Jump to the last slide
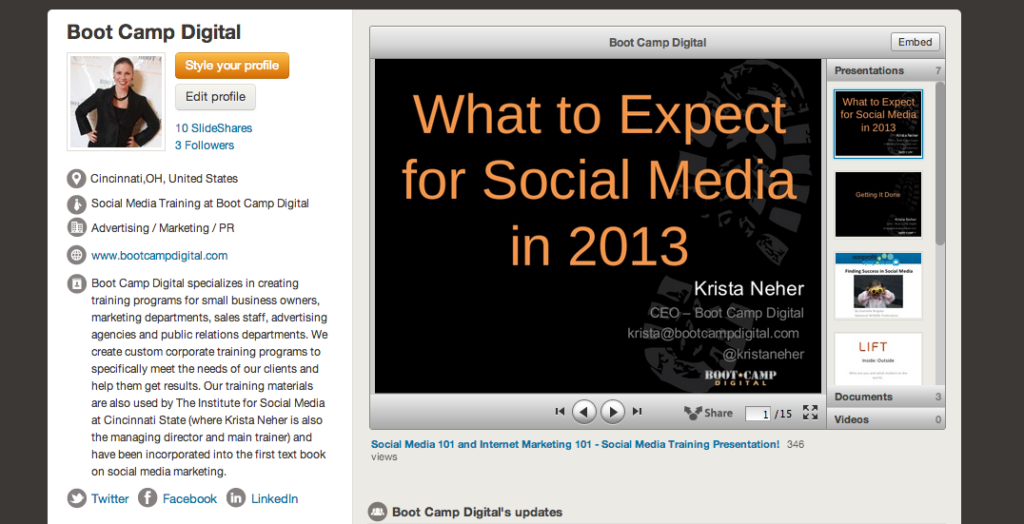 click(x=637, y=411)
